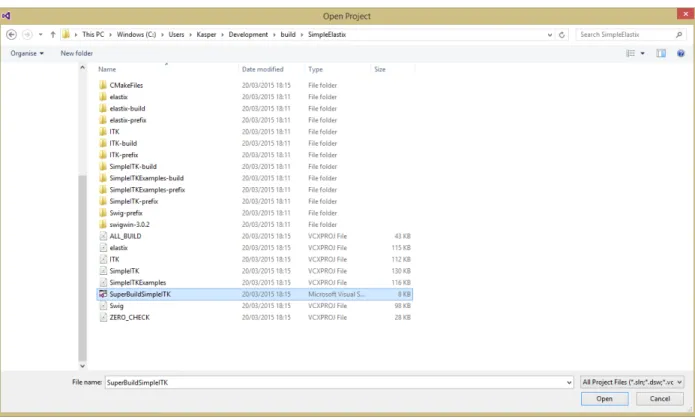The image size is (695, 420).
Task: Expand the address bar history dropdown
Action: (x=550, y=35)
